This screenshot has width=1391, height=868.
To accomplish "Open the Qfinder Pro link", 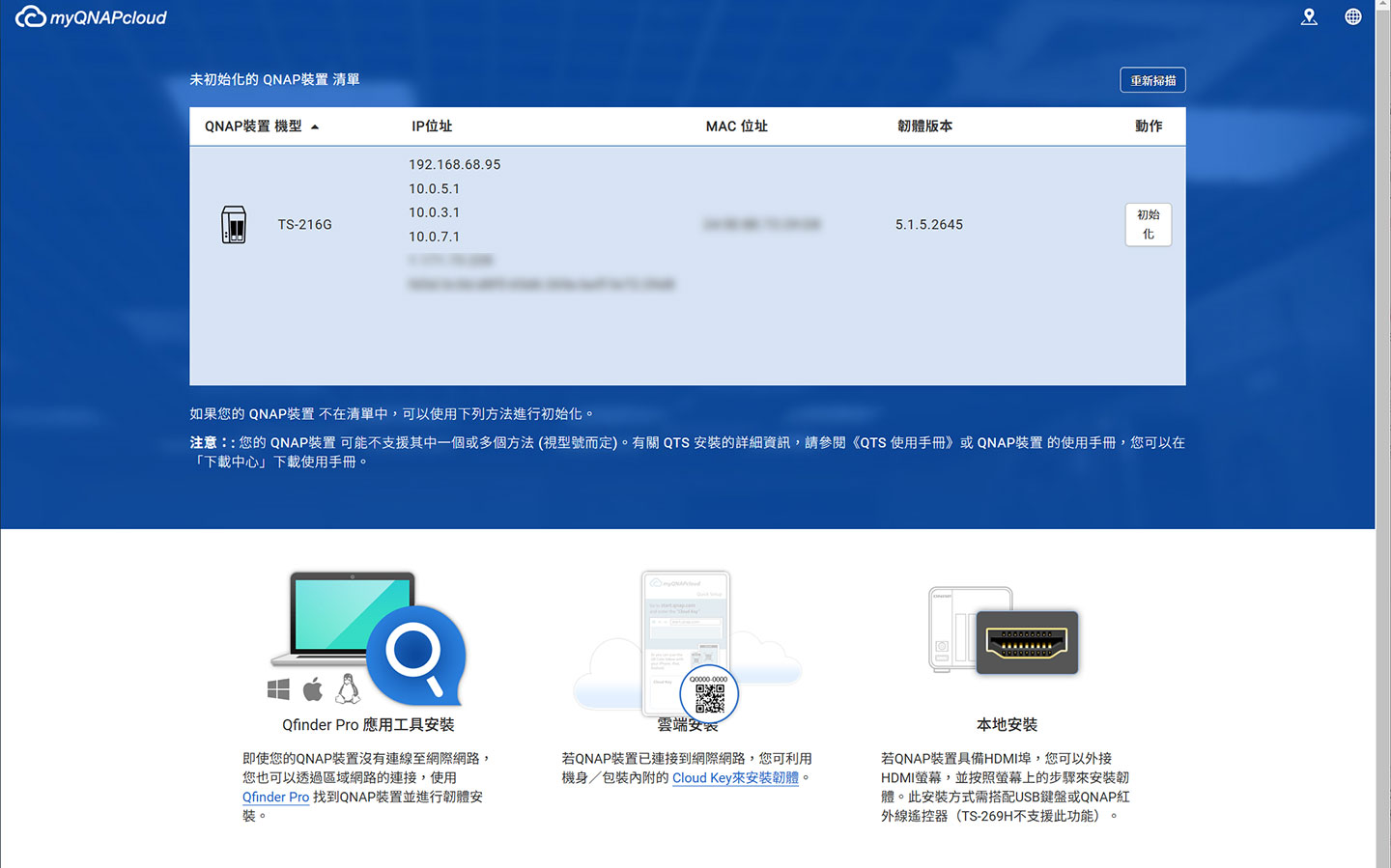I will pyautogui.click(x=275, y=798).
